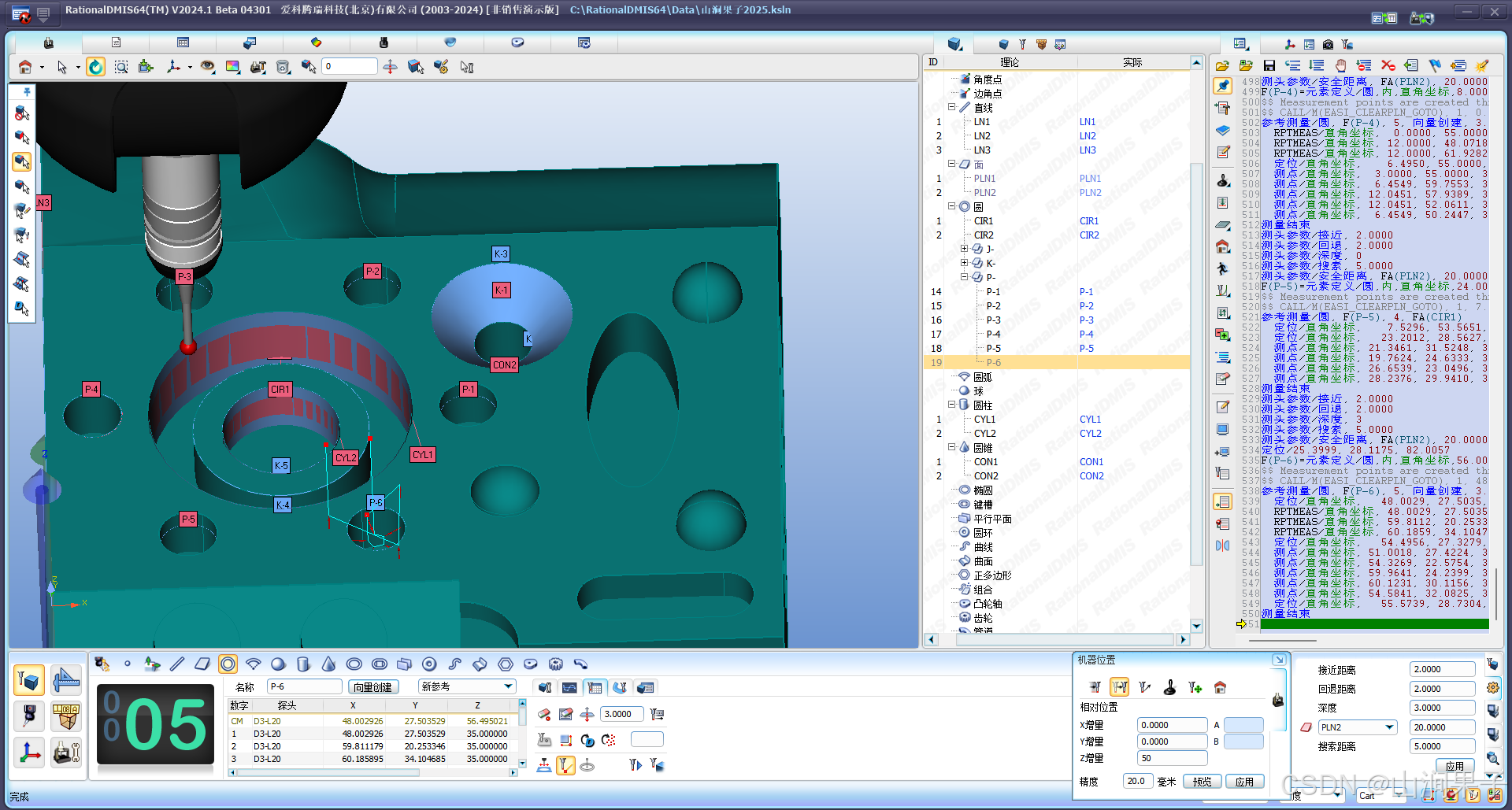1512x810 pixels.
Task: Click the red X delete icon in program toolbar
Action: (1388, 66)
